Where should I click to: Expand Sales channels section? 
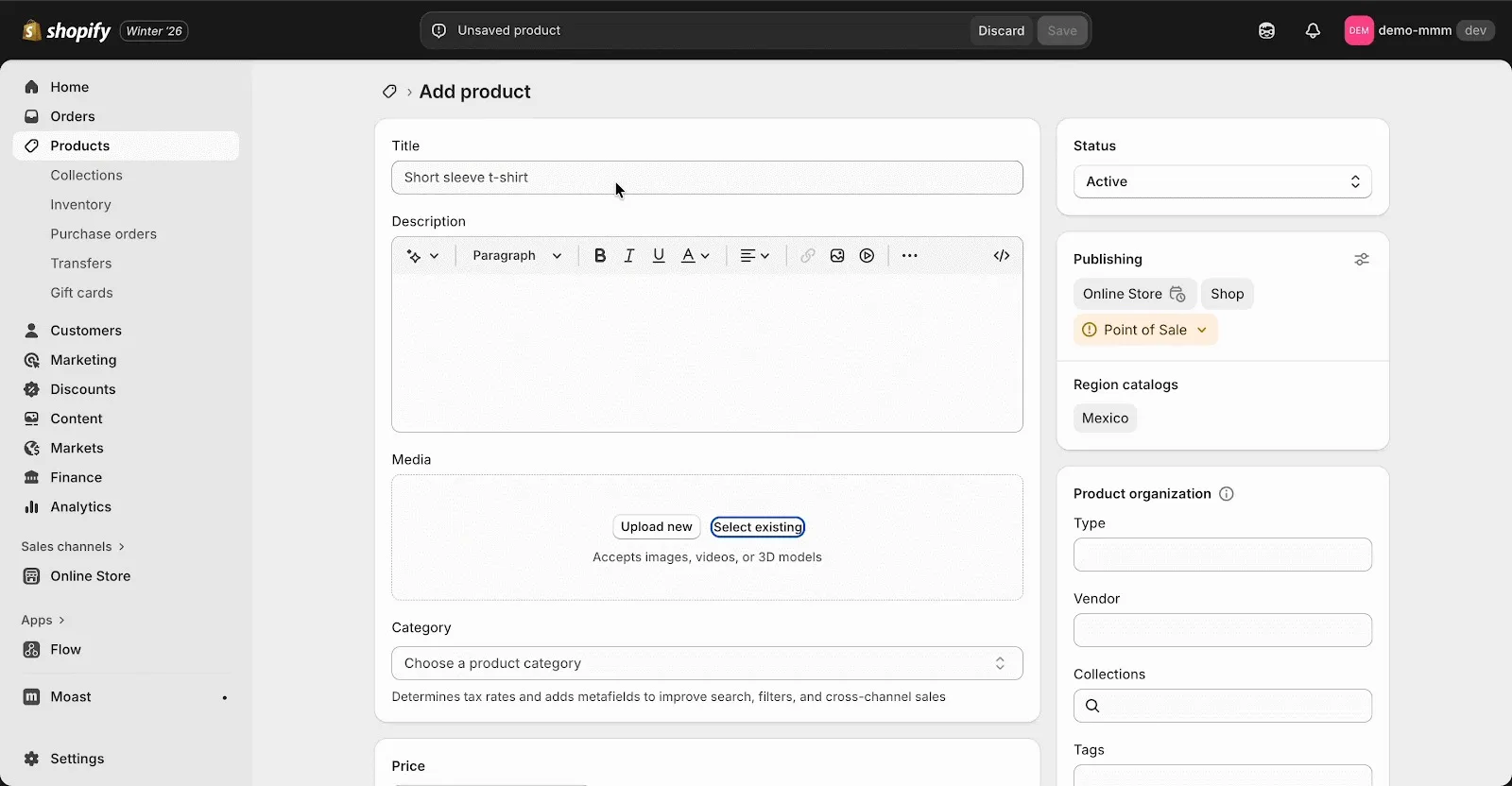coord(73,547)
